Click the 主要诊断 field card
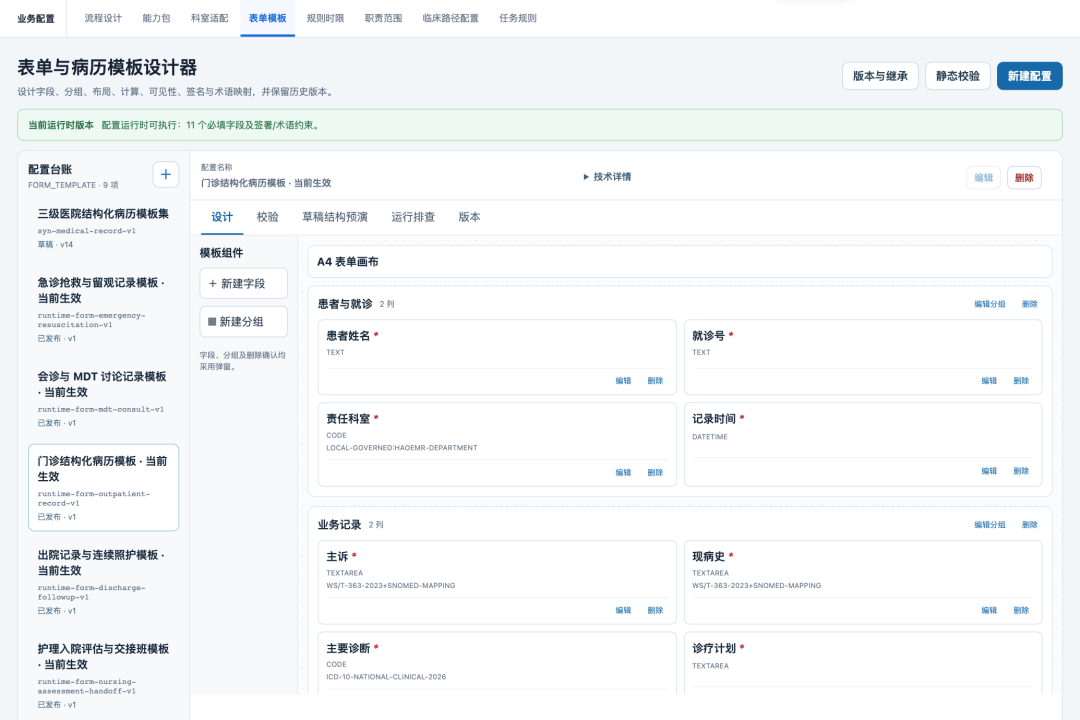This screenshot has height=720, width=1080. (497, 663)
